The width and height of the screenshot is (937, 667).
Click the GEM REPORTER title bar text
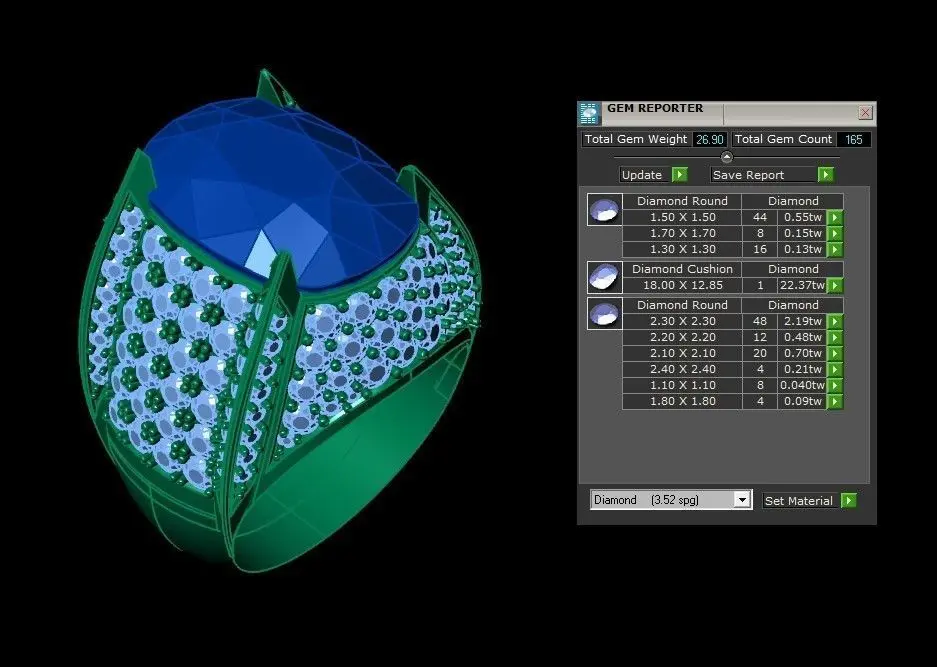(x=655, y=108)
